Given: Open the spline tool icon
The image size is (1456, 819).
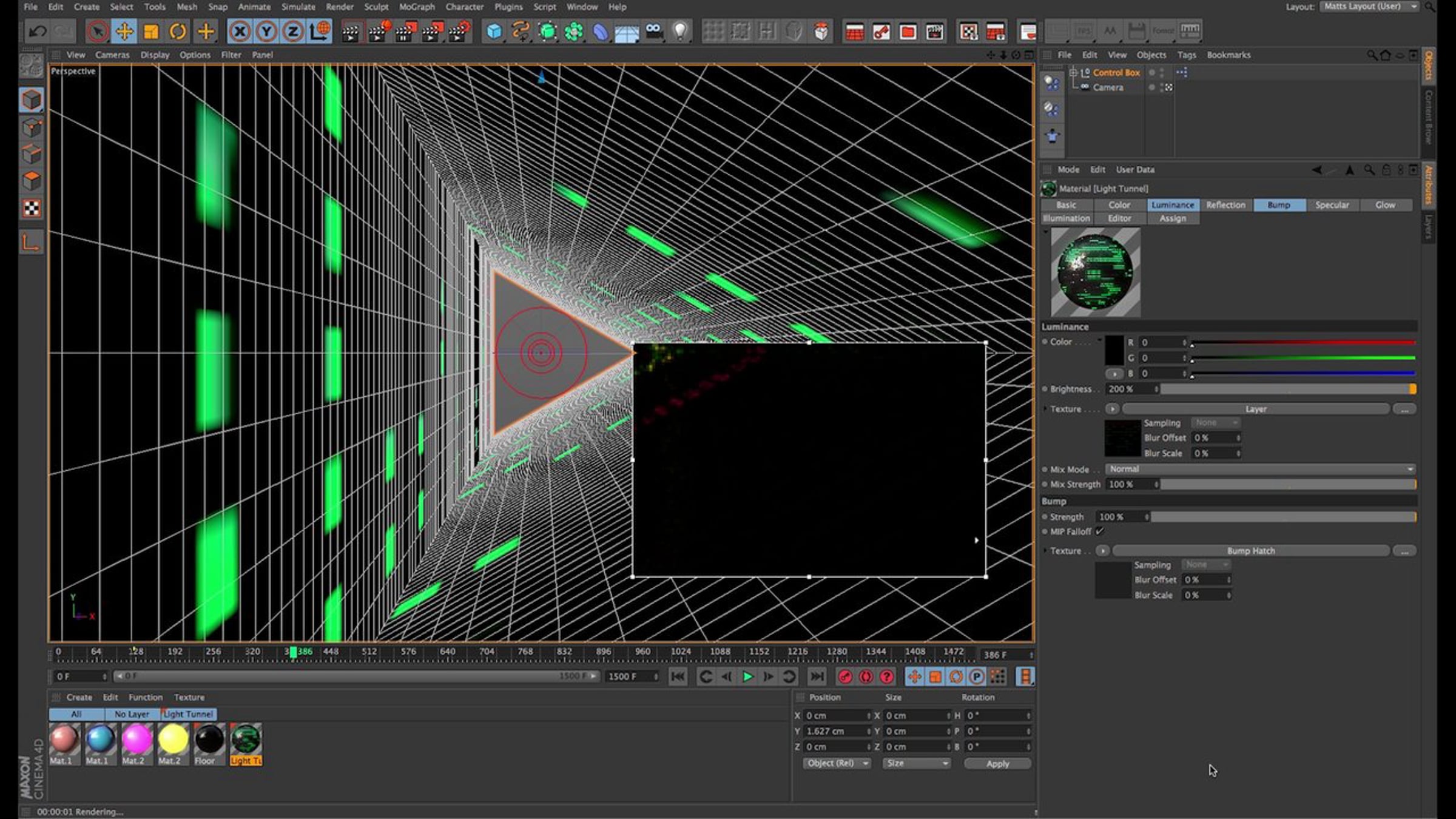Looking at the screenshot, I should click(x=521, y=31).
